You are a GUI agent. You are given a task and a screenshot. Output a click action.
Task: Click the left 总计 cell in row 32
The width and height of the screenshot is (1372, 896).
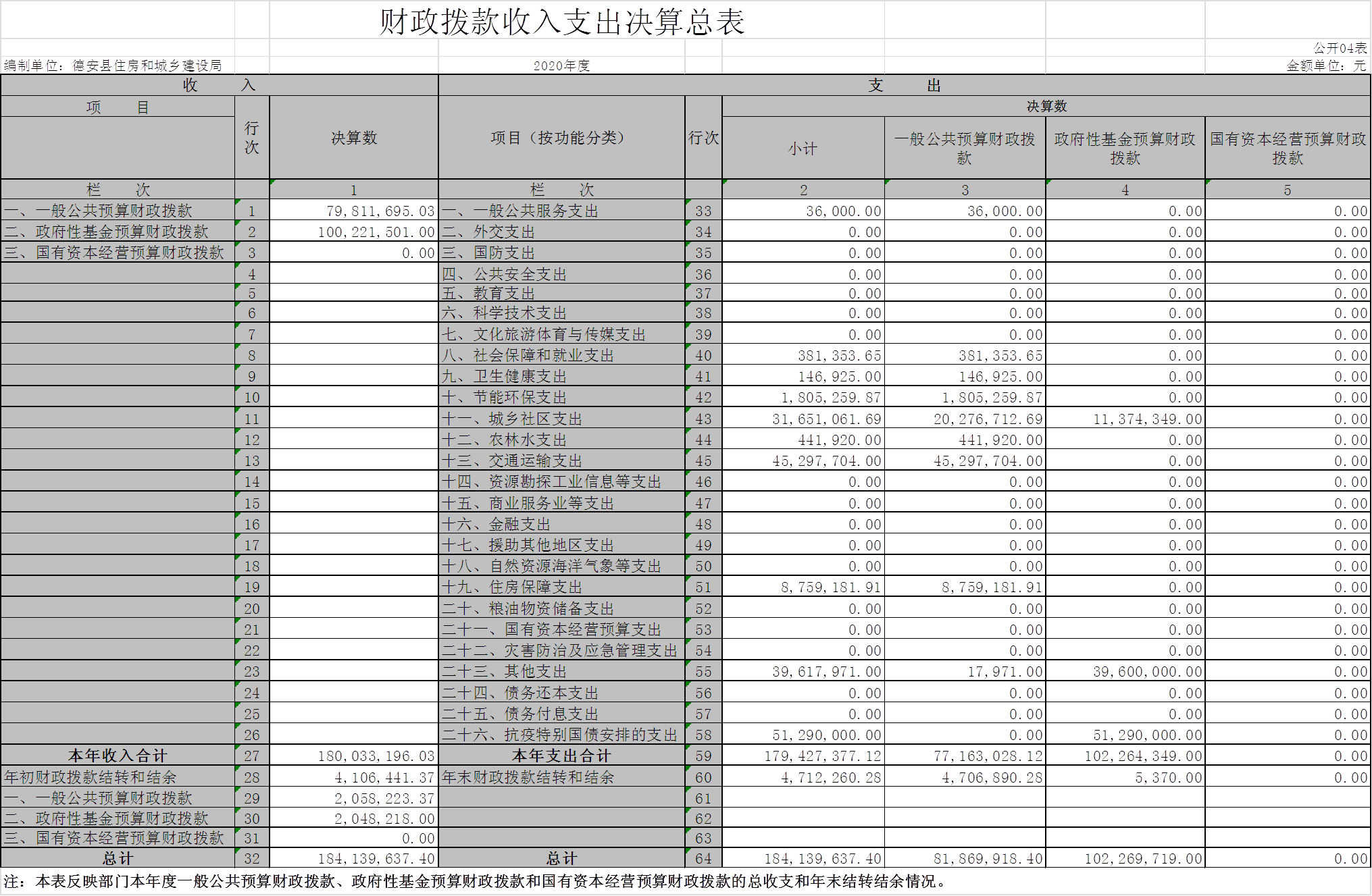pyautogui.click(x=118, y=858)
